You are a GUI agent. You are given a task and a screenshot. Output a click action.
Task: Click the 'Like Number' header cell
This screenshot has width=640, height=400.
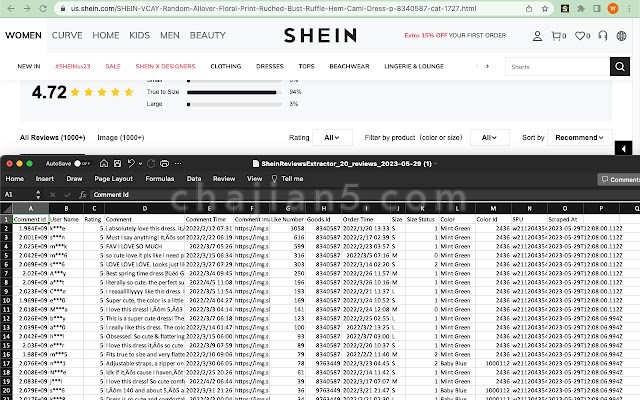point(287,219)
